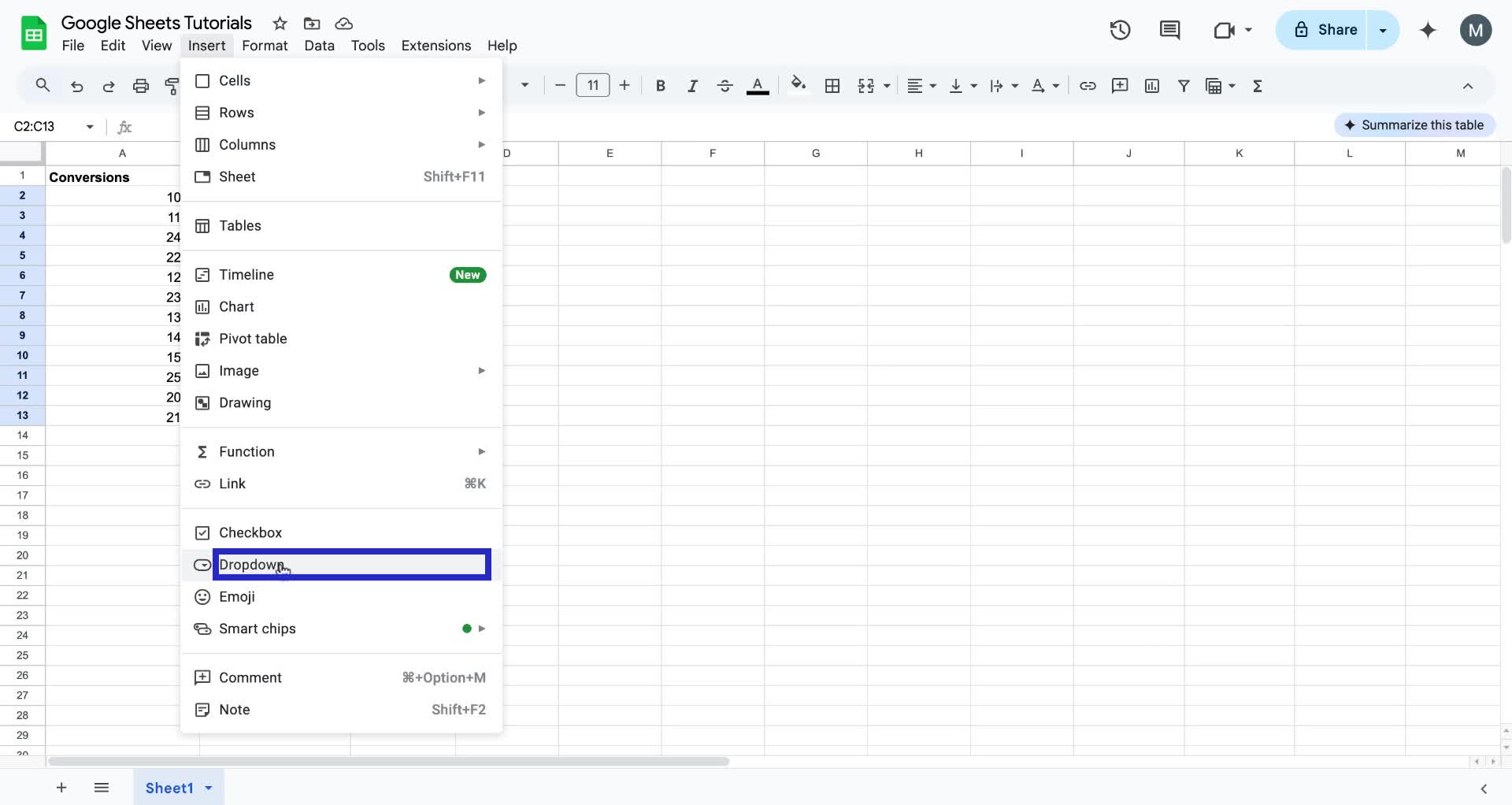Star the Google Sheets Tutorials document

point(280,24)
